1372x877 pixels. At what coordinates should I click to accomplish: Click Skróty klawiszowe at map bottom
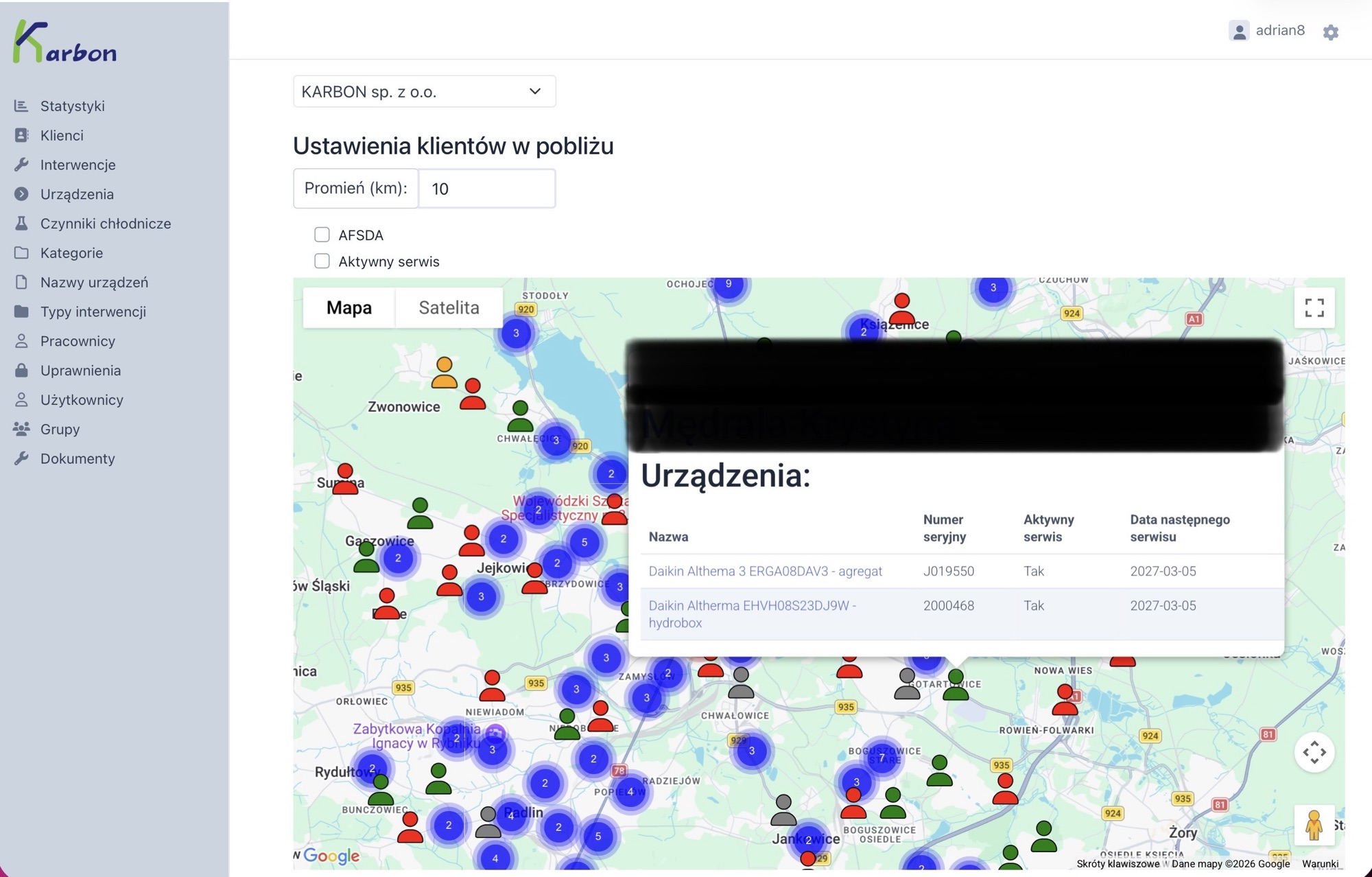pyautogui.click(x=1117, y=864)
